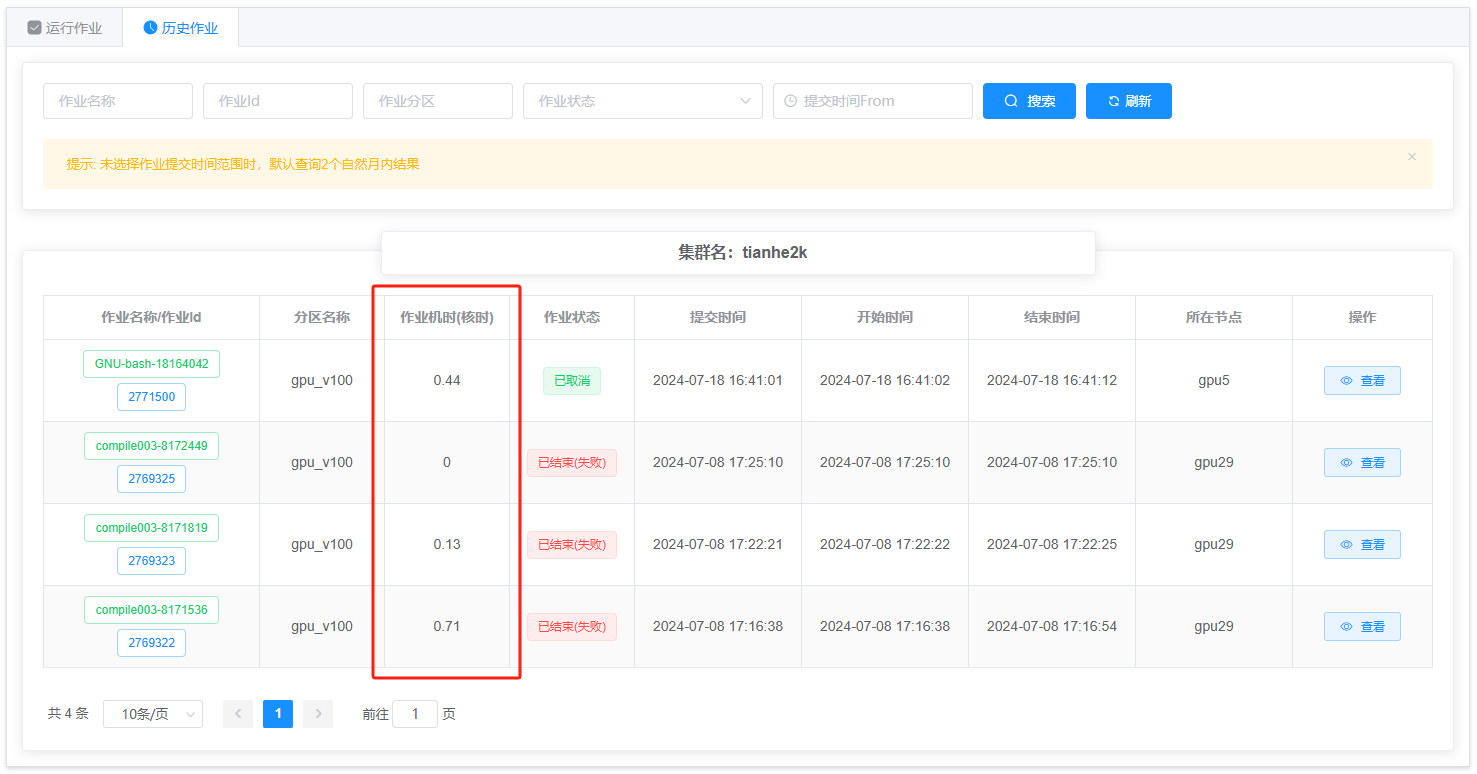Click core-hours value 0.44
Image resolution: width=1477 pixels, height=774 pixels.
447,381
